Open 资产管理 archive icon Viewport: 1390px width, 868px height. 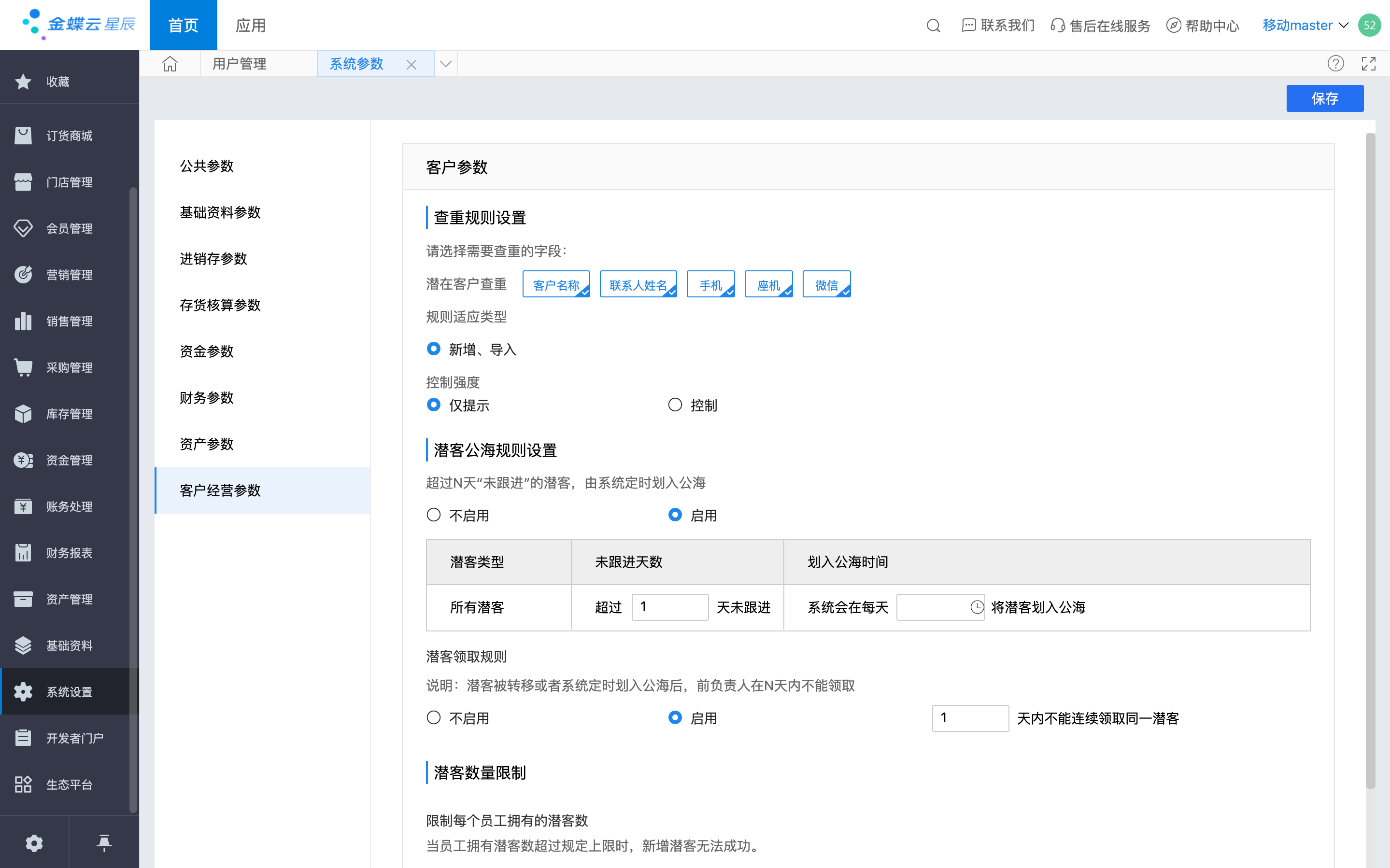point(23,599)
